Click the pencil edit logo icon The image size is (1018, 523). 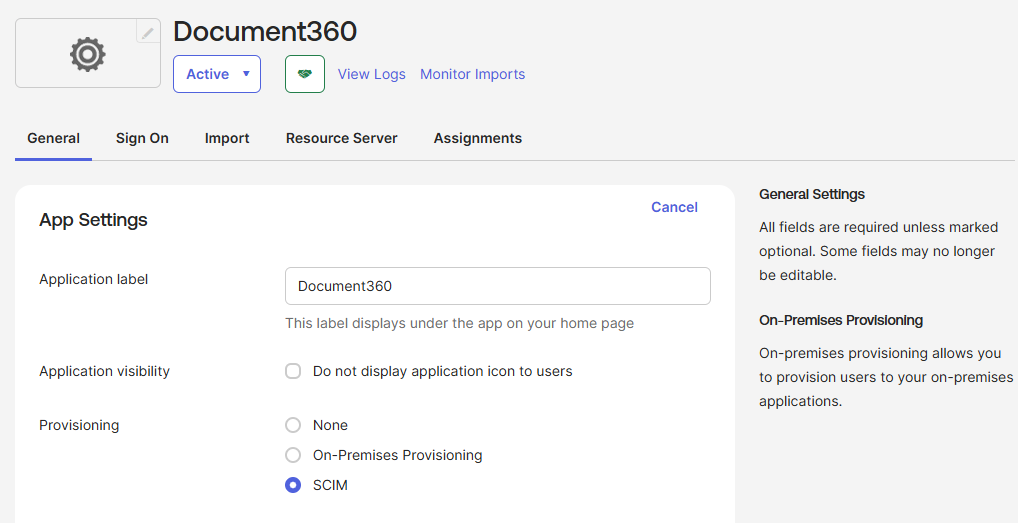pos(148,31)
